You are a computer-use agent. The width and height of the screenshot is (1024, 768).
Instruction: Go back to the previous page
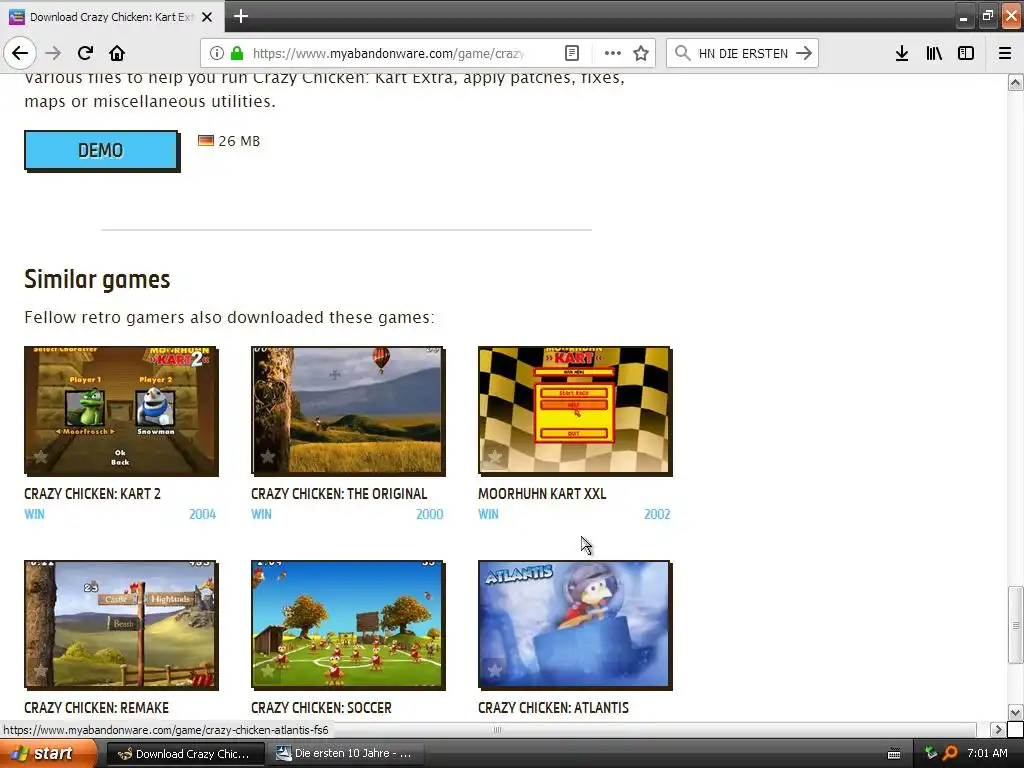coord(20,53)
